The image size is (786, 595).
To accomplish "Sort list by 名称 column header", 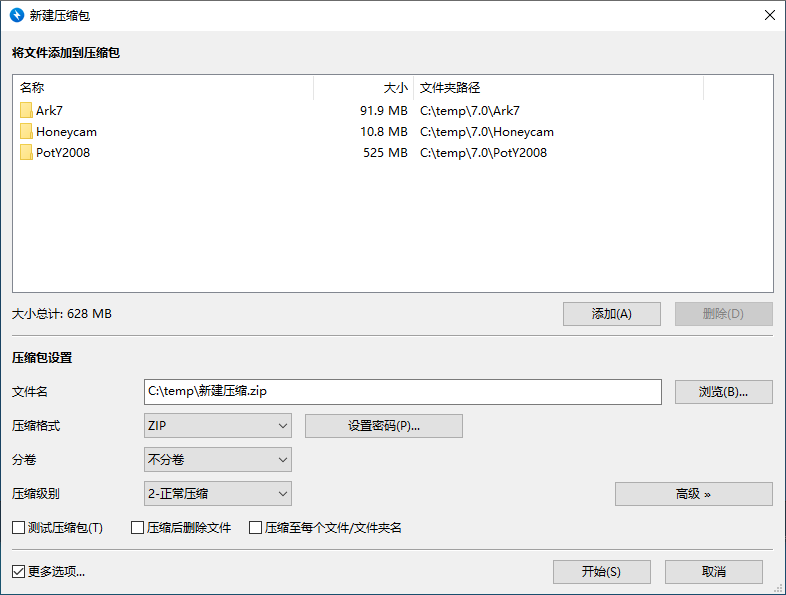I will 162,88.
